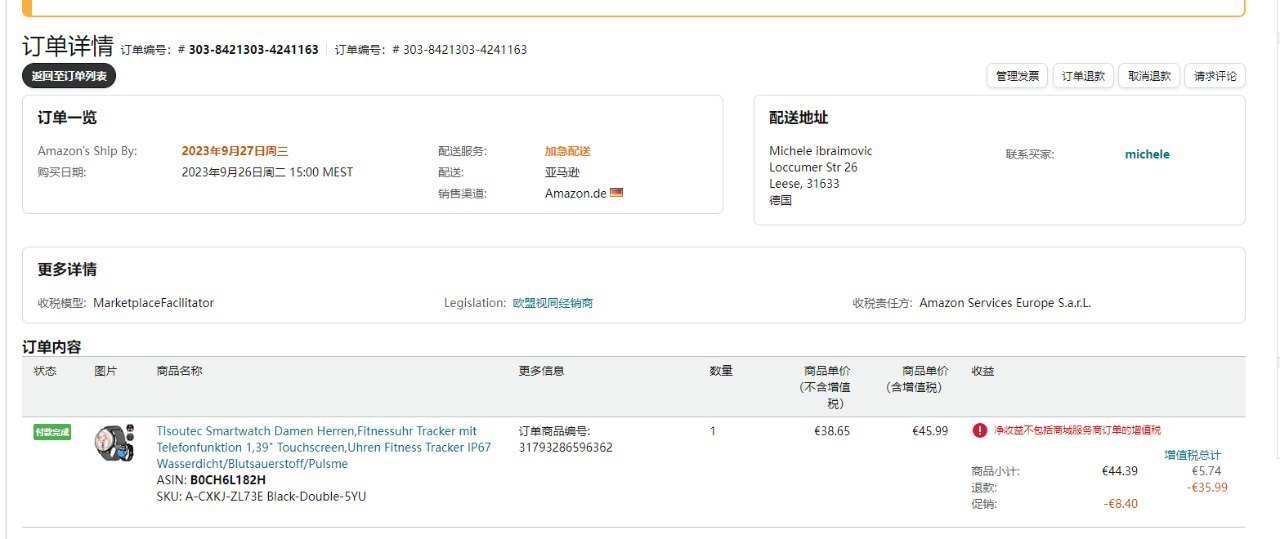Select the 取消退款 button

click(x=1149, y=76)
